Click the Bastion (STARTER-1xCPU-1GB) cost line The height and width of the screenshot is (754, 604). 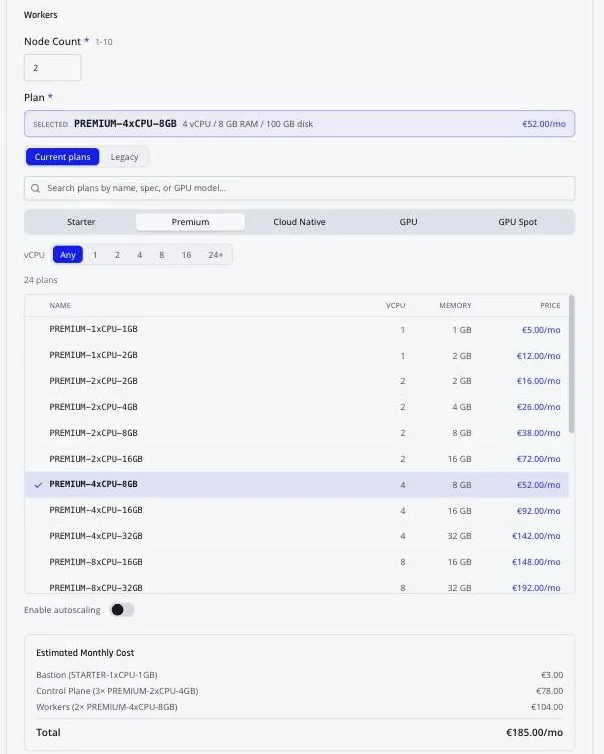click(x=299, y=675)
